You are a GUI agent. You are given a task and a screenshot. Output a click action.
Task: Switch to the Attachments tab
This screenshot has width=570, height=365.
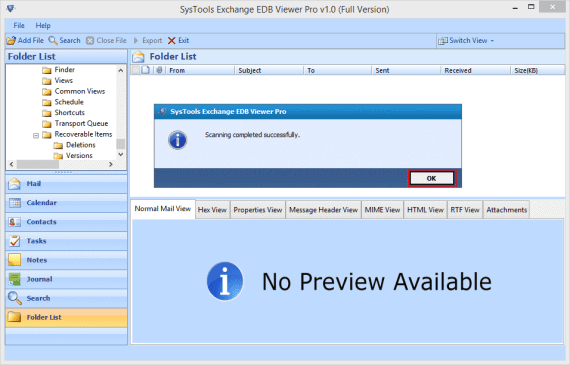coord(506,210)
